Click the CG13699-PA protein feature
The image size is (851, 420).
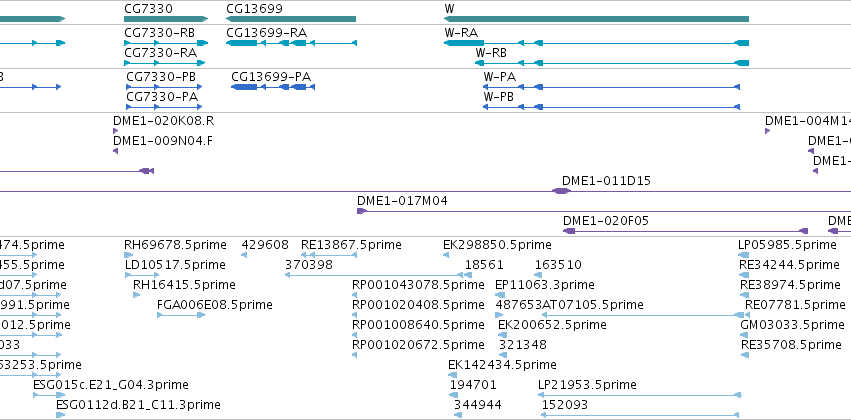(x=273, y=87)
